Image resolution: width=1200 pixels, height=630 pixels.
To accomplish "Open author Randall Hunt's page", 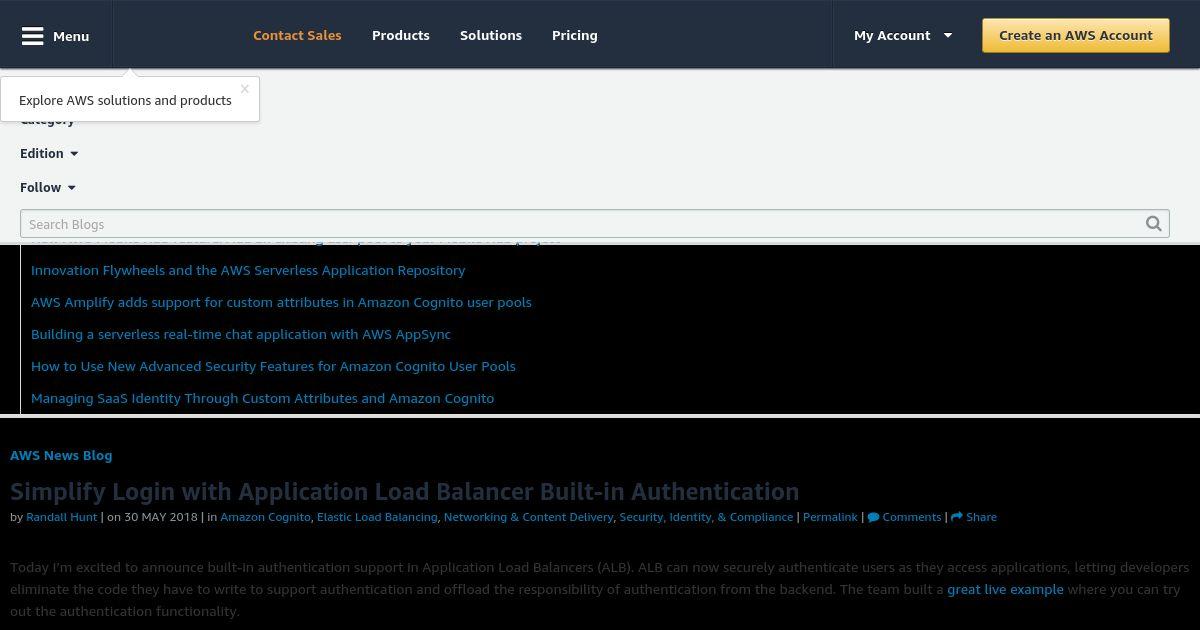I will click(61, 517).
